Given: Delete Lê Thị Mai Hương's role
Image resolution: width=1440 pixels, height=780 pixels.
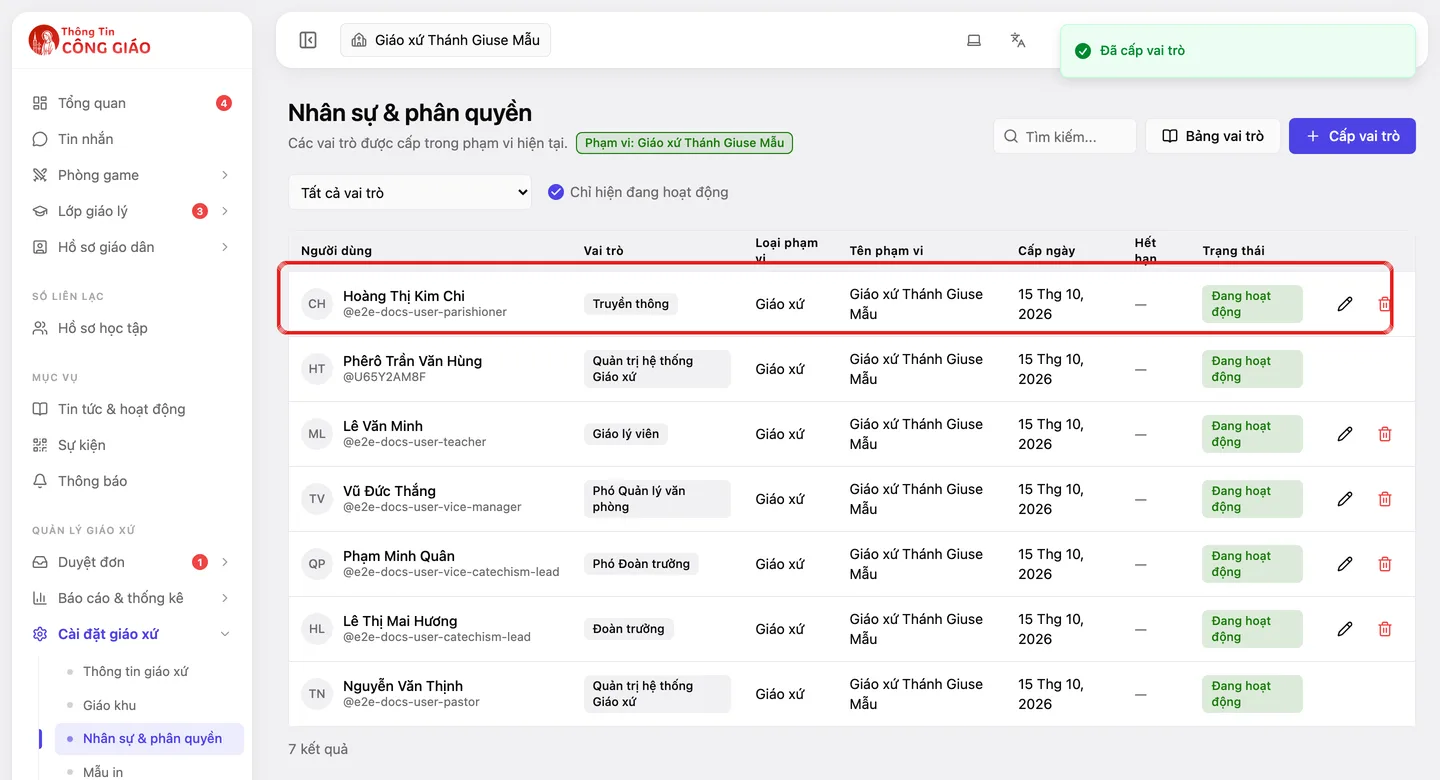Looking at the screenshot, I should point(1385,629).
